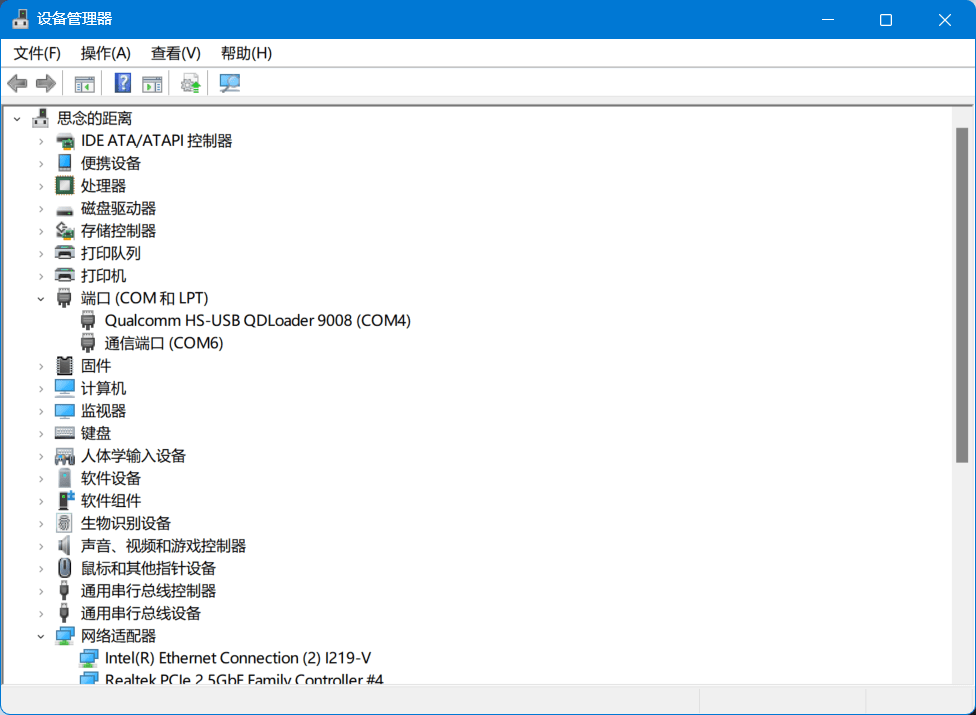Viewport: 976px width, 715px height.
Task: Expand the 磁盘驱动器 category
Action: [41, 208]
